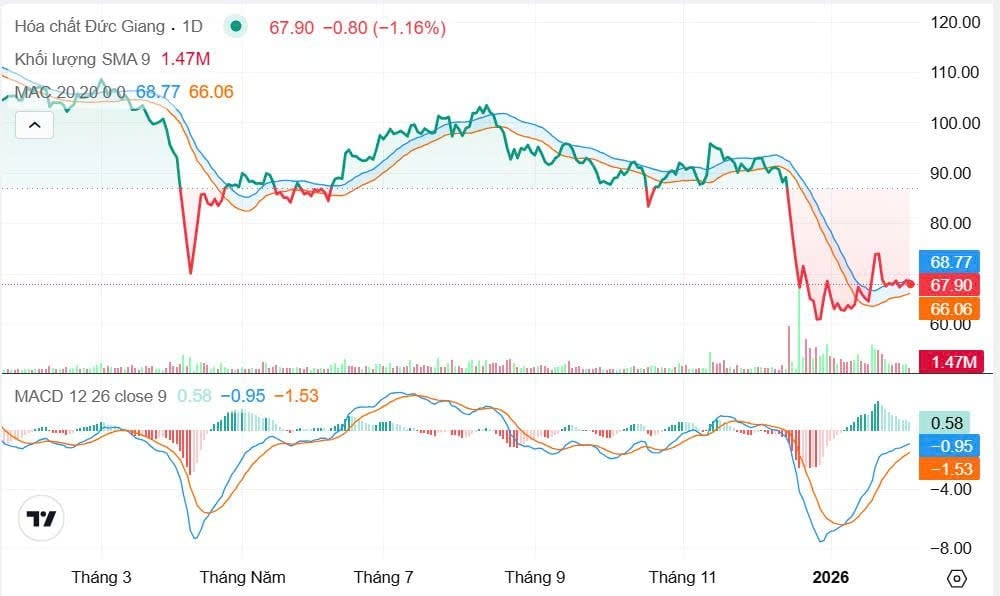This screenshot has height=596, width=1000.
Task: Select the MAC 20 20 0 0 legend
Action: [70, 92]
